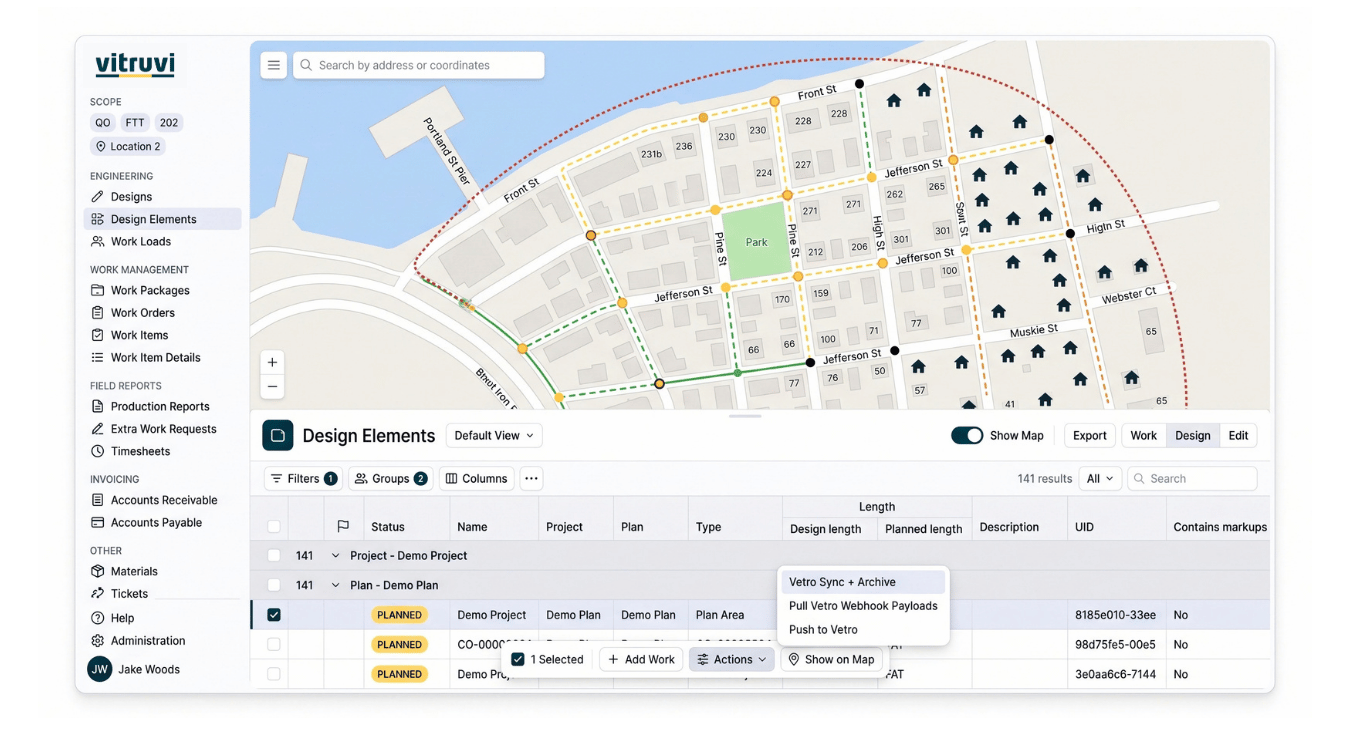
Task: Click the Production Reports document icon
Action: [x=97, y=407]
